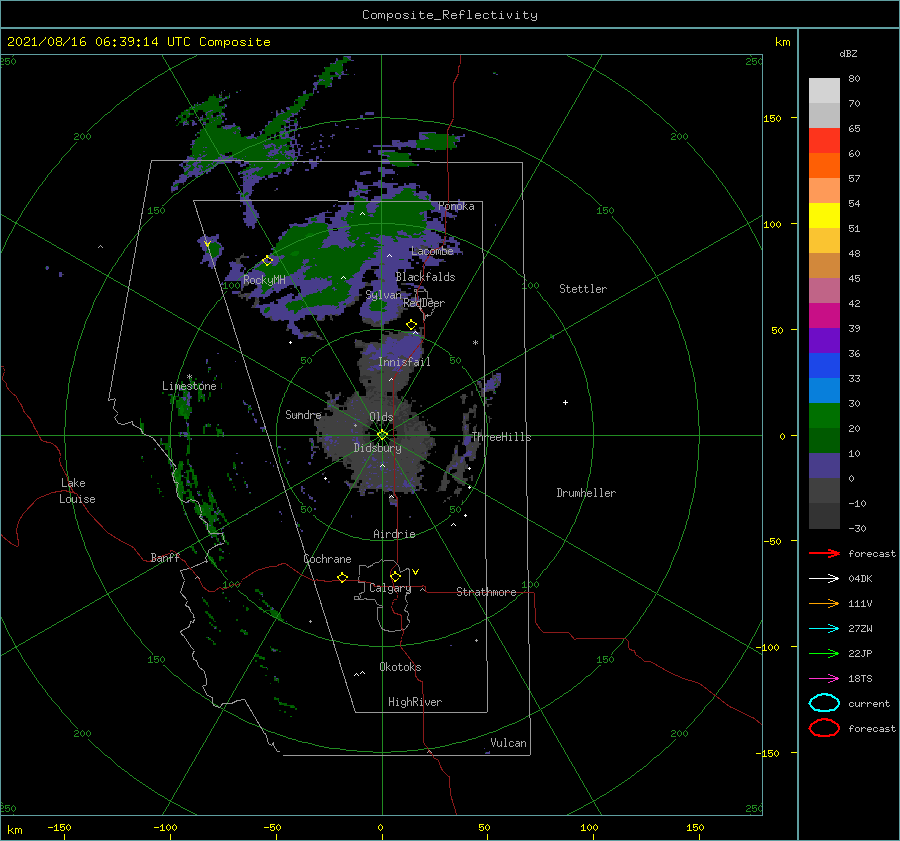The width and height of the screenshot is (900, 841).
Task: Select the 45 dBZ pink color swatch
Action: click(x=824, y=290)
